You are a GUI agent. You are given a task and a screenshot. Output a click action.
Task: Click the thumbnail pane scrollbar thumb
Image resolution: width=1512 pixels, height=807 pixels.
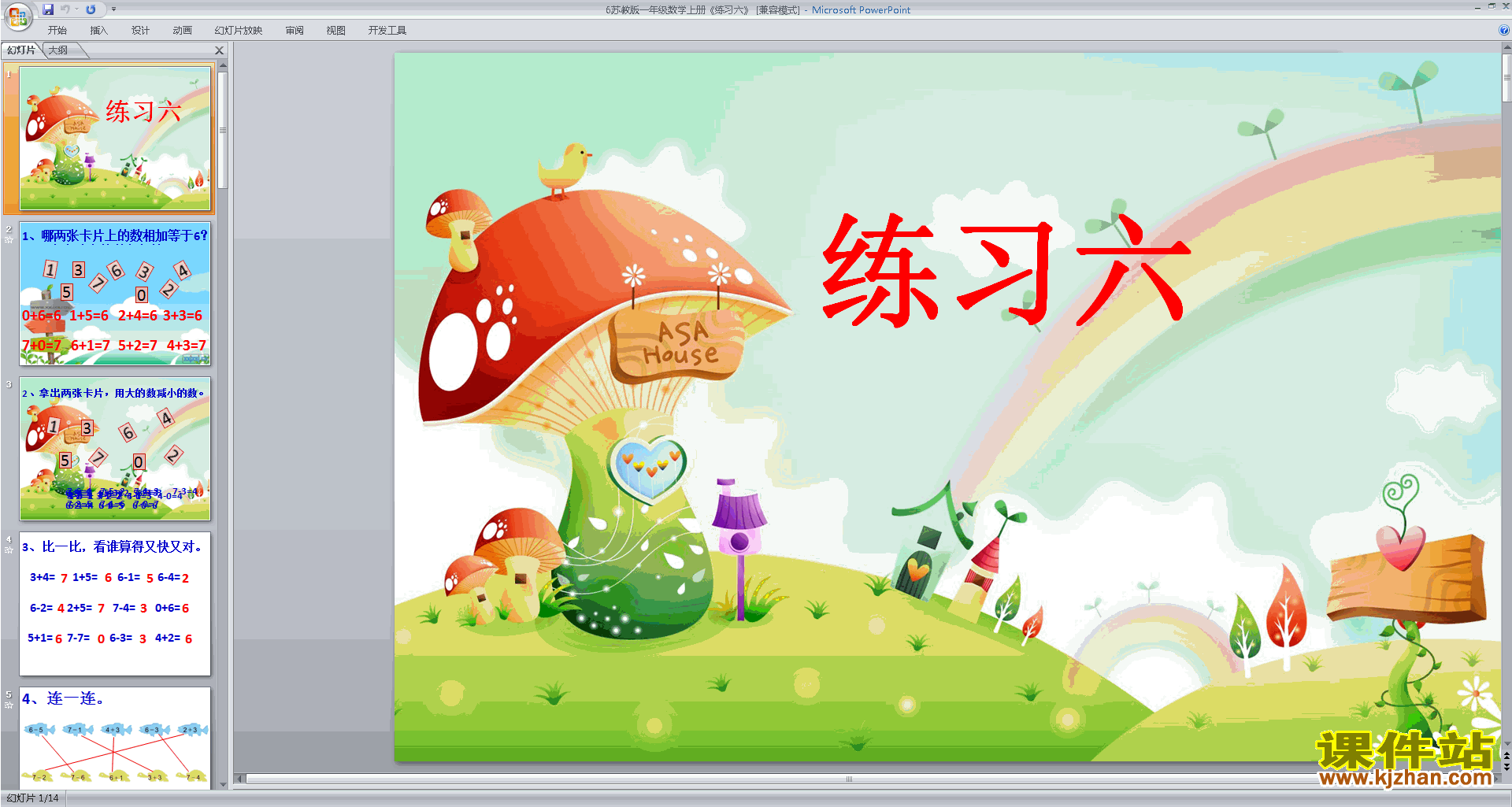[223, 131]
